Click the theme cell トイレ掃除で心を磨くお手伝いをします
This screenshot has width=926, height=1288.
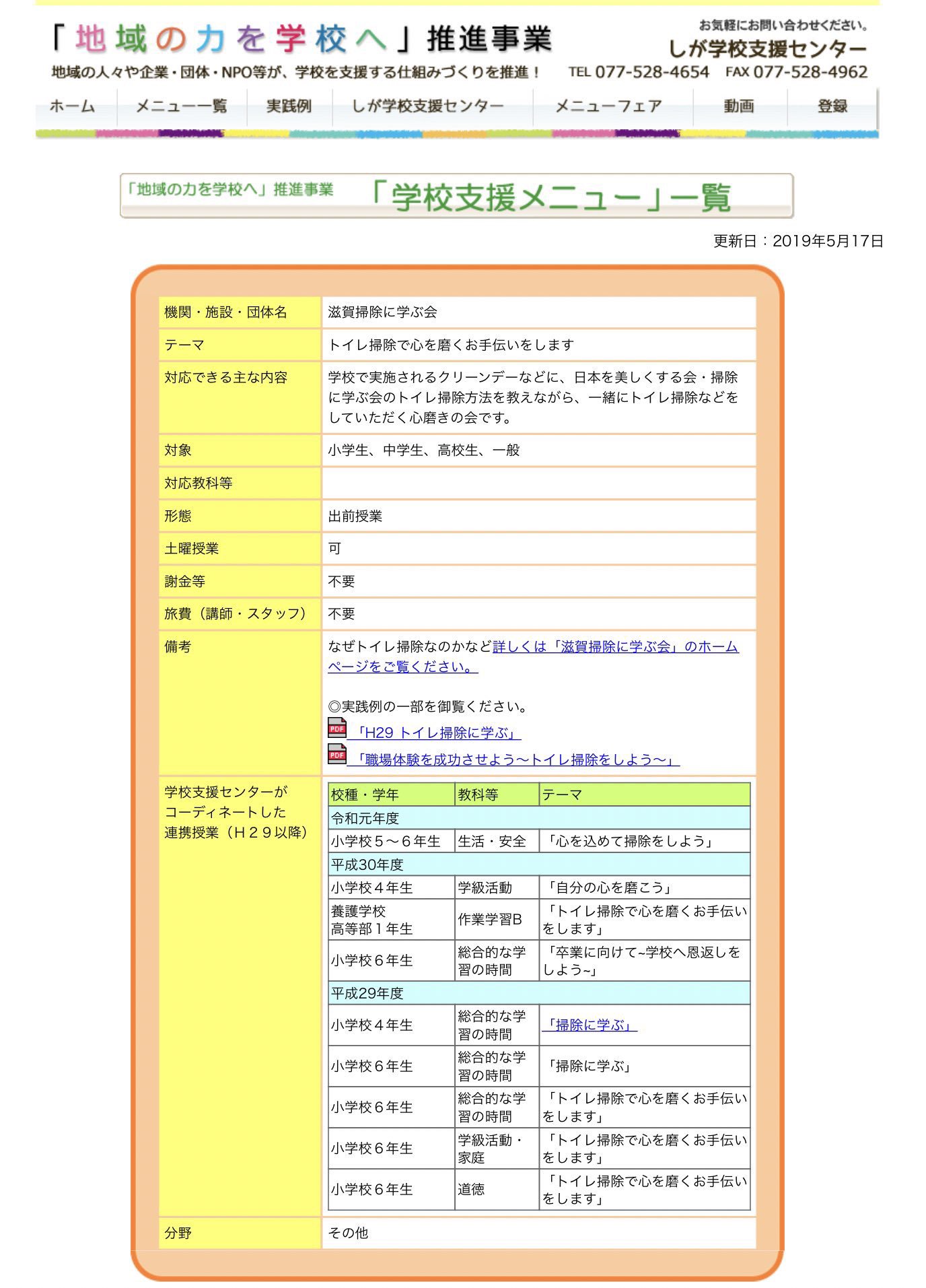pos(539,345)
